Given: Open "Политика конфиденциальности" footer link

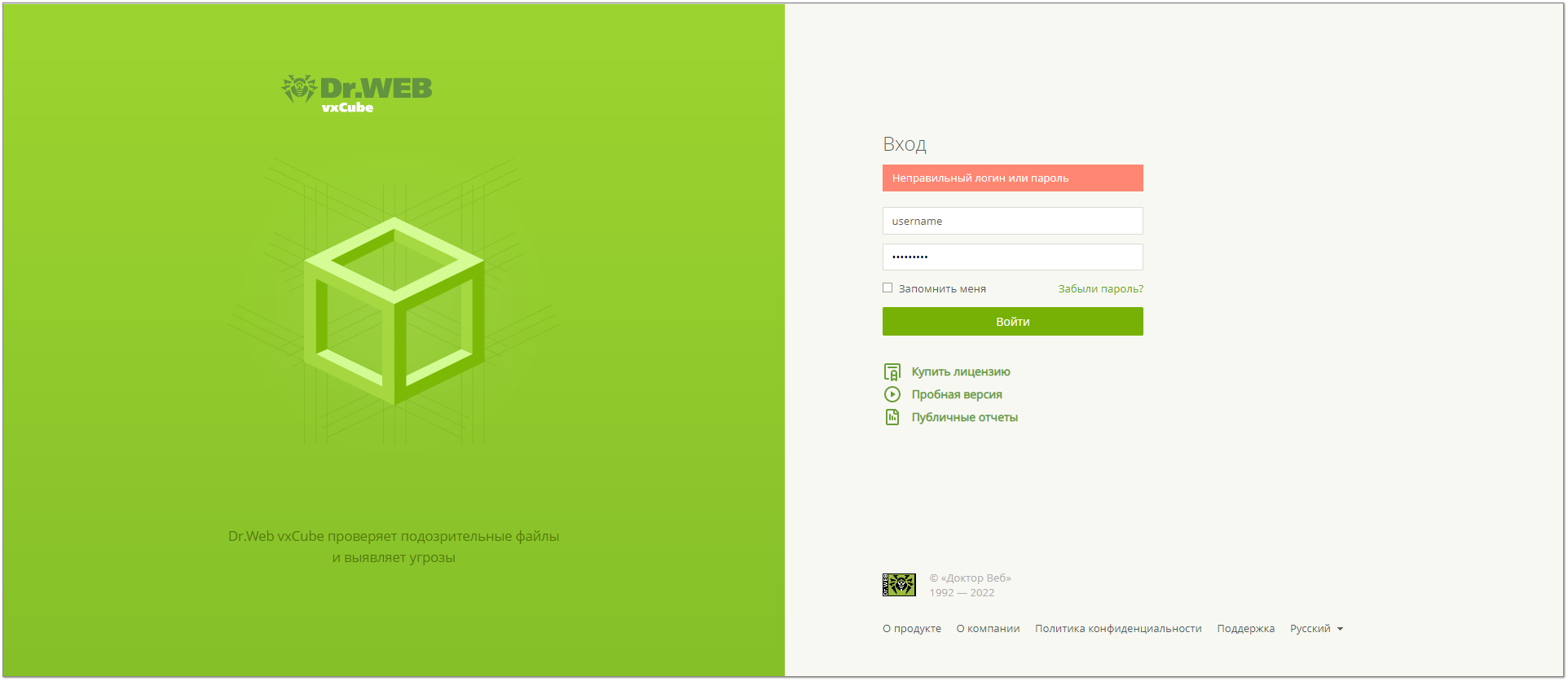Looking at the screenshot, I should coord(1118,629).
